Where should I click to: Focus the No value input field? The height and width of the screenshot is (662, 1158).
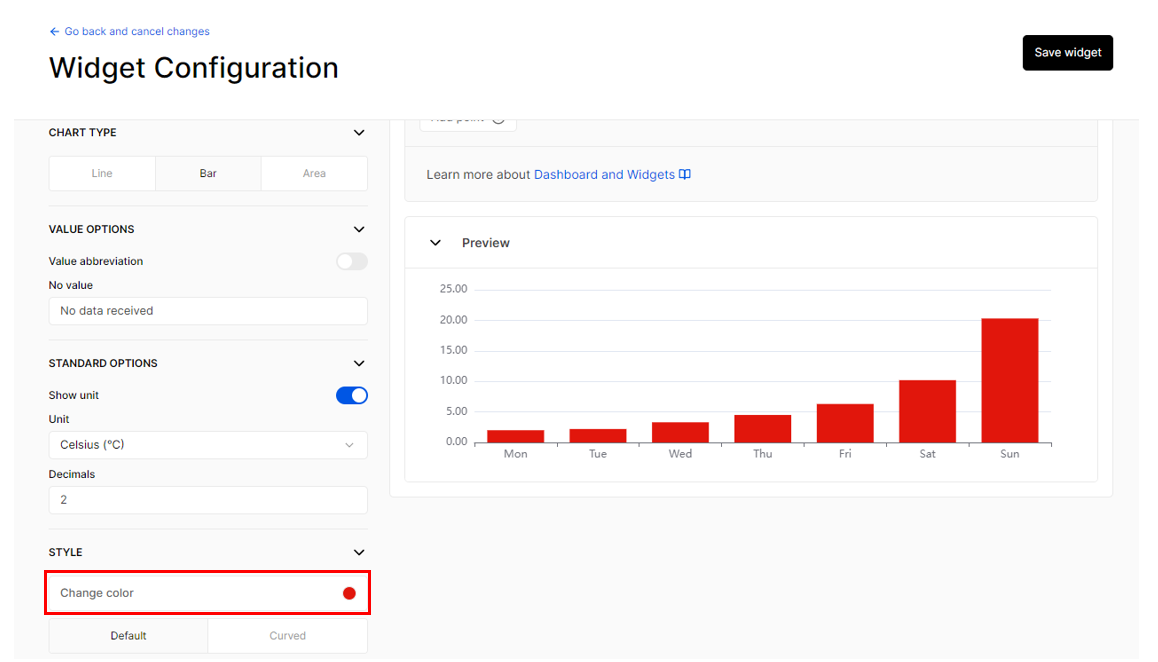coord(208,311)
